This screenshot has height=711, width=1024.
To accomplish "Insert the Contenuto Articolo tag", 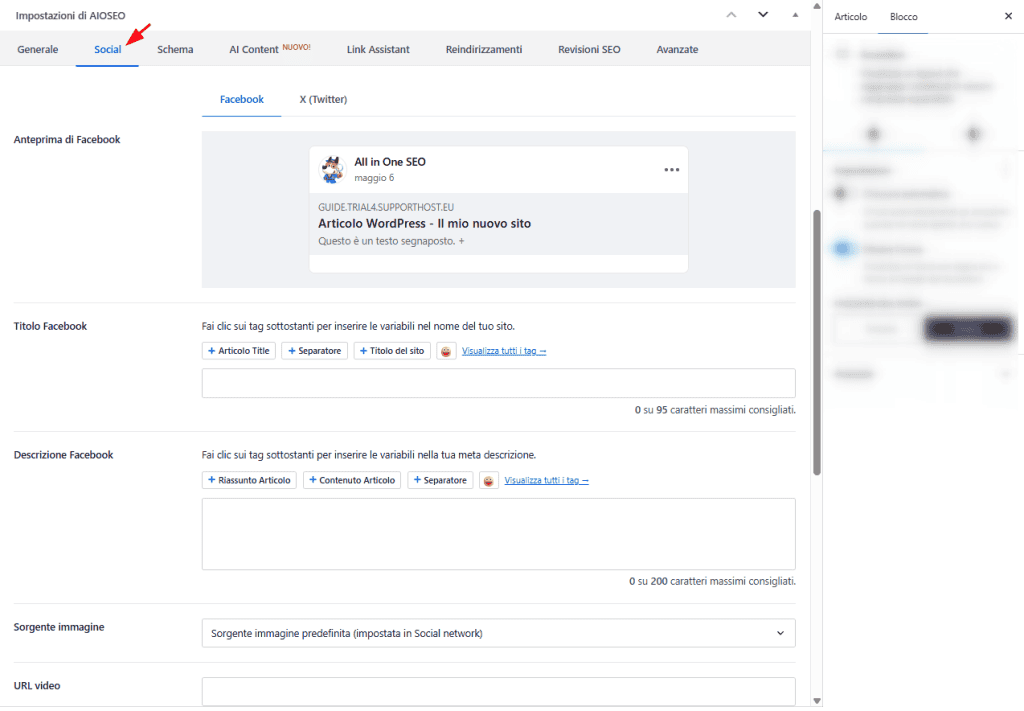I will click(x=352, y=480).
